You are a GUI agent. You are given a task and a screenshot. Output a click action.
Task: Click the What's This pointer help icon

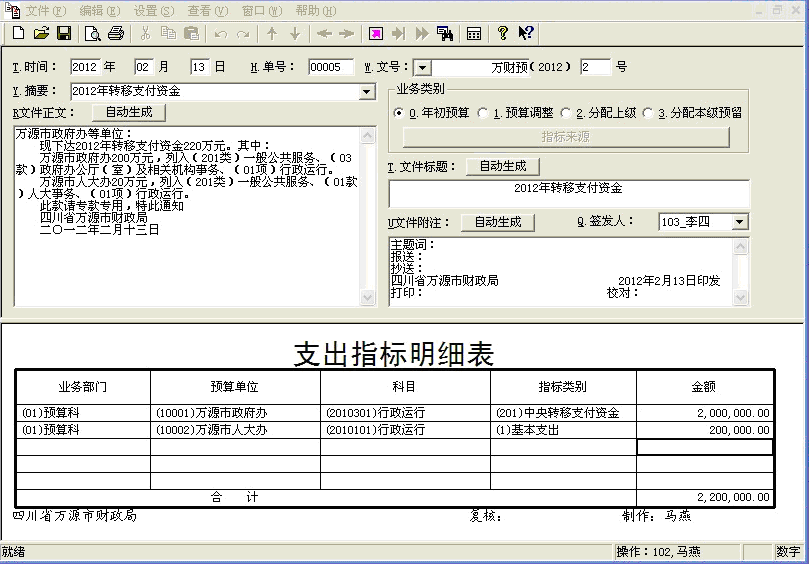[x=526, y=33]
